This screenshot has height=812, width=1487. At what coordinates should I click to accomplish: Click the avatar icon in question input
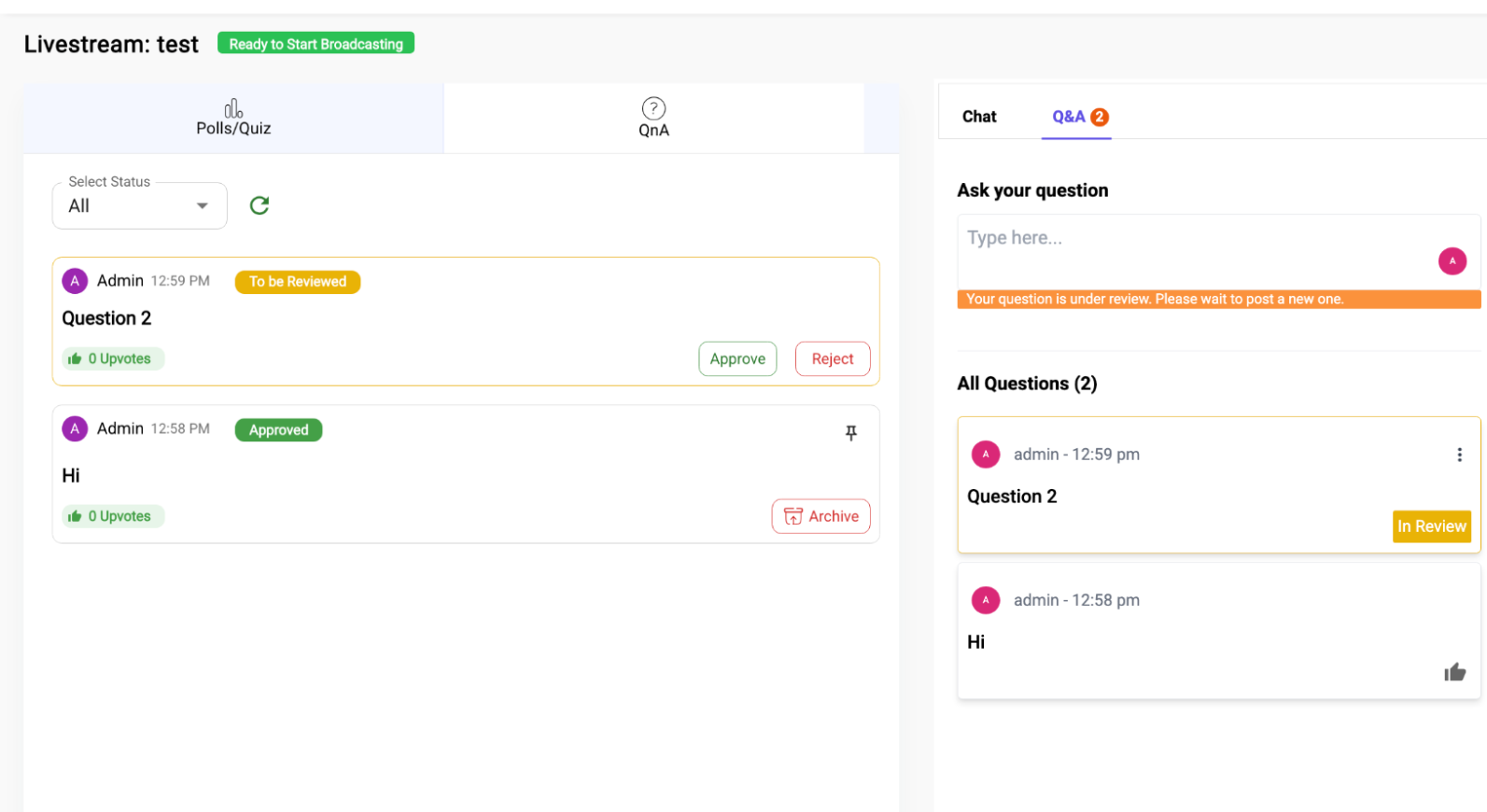[1452, 261]
